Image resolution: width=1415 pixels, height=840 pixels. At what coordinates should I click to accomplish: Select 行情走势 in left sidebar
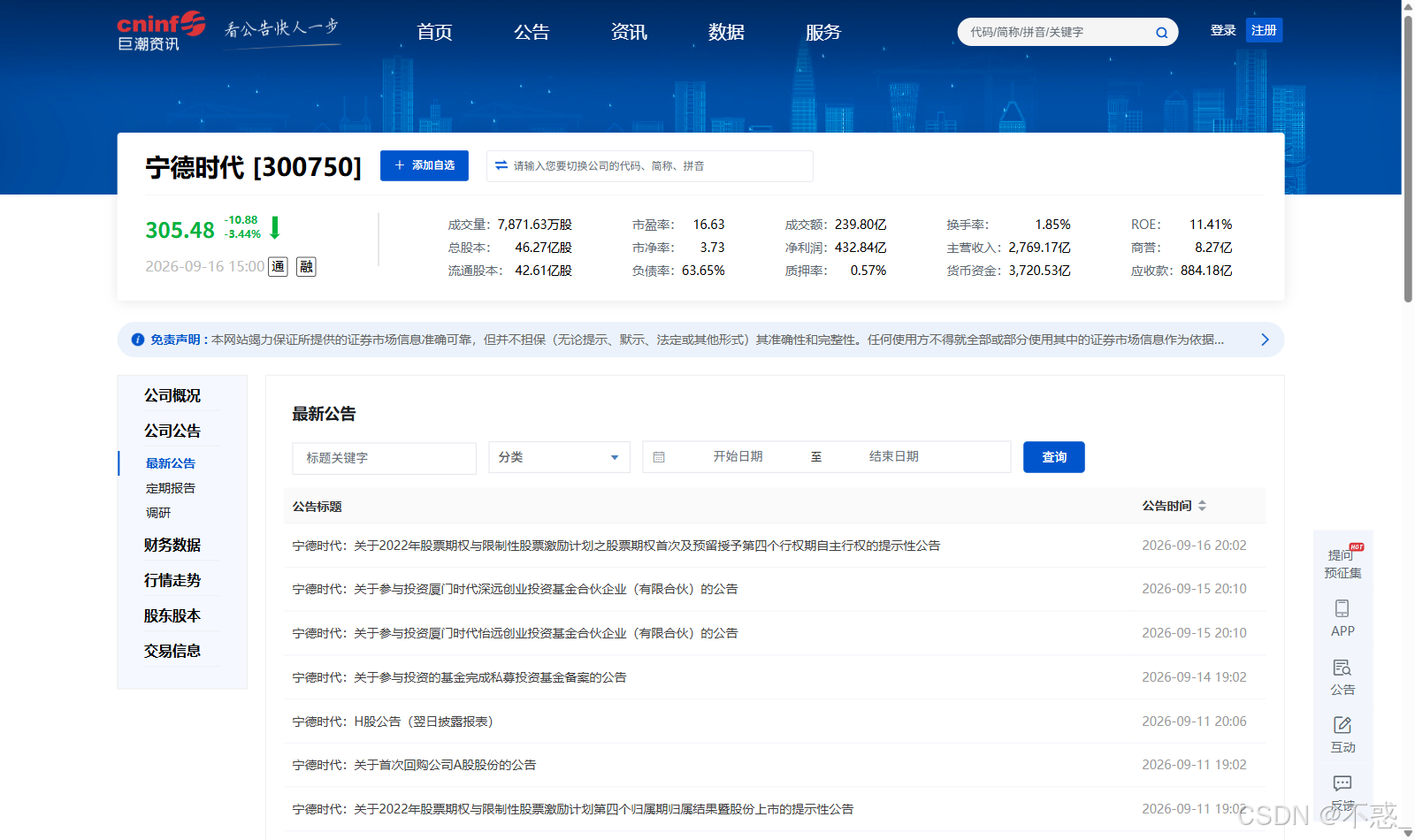coord(172,580)
